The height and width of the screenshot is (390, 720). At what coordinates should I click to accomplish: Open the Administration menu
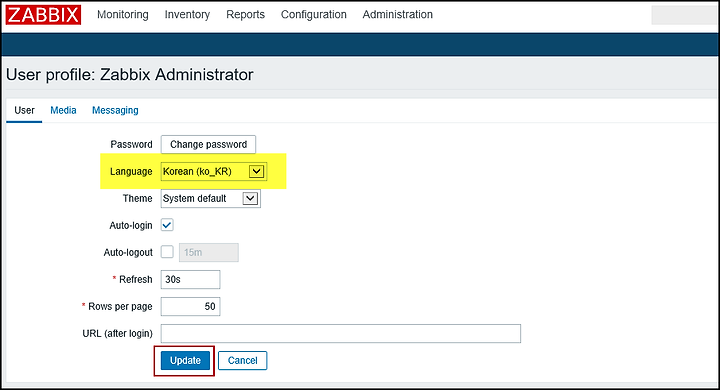[398, 15]
